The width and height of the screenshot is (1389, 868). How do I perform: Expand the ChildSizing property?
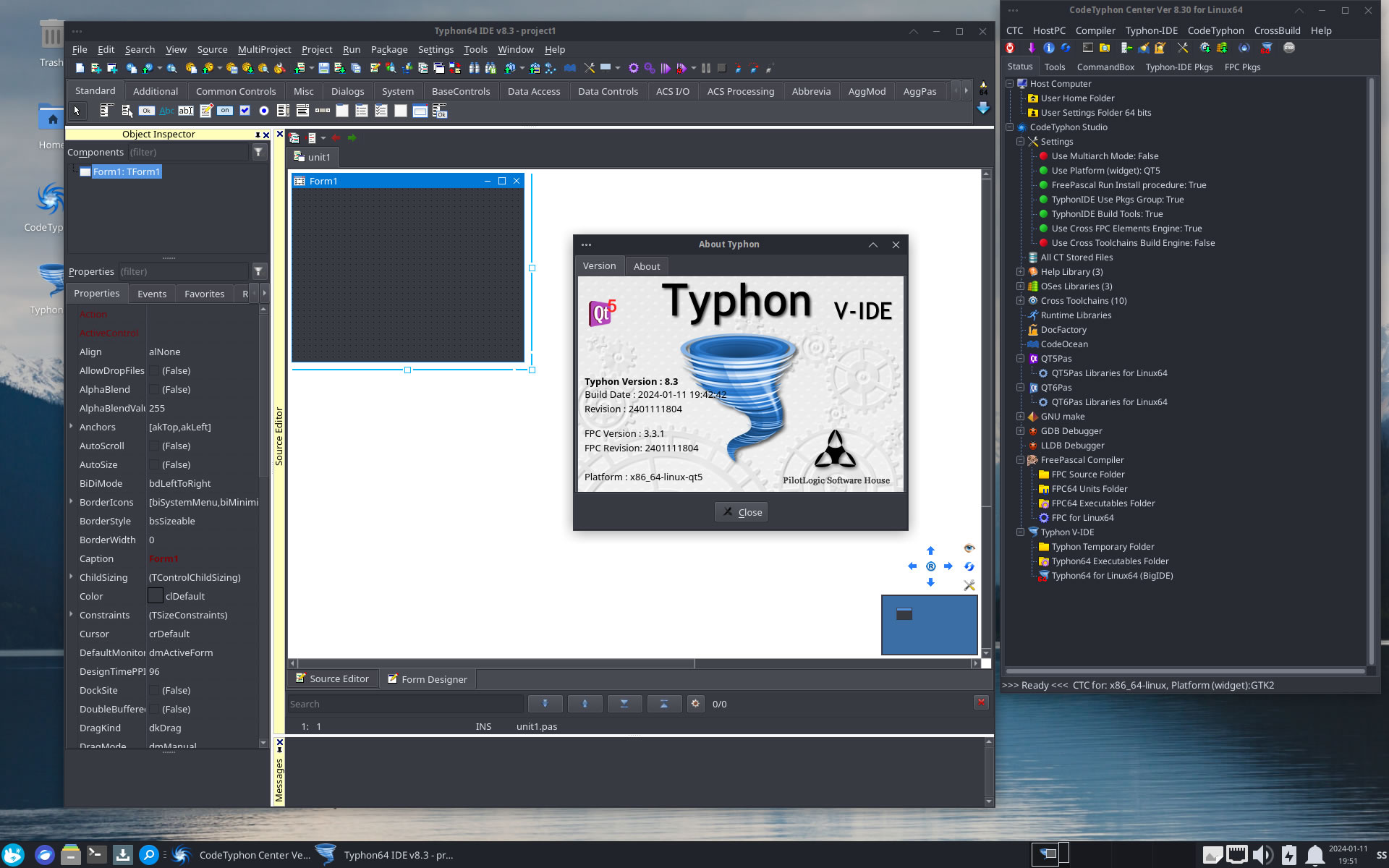tap(71, 577)
